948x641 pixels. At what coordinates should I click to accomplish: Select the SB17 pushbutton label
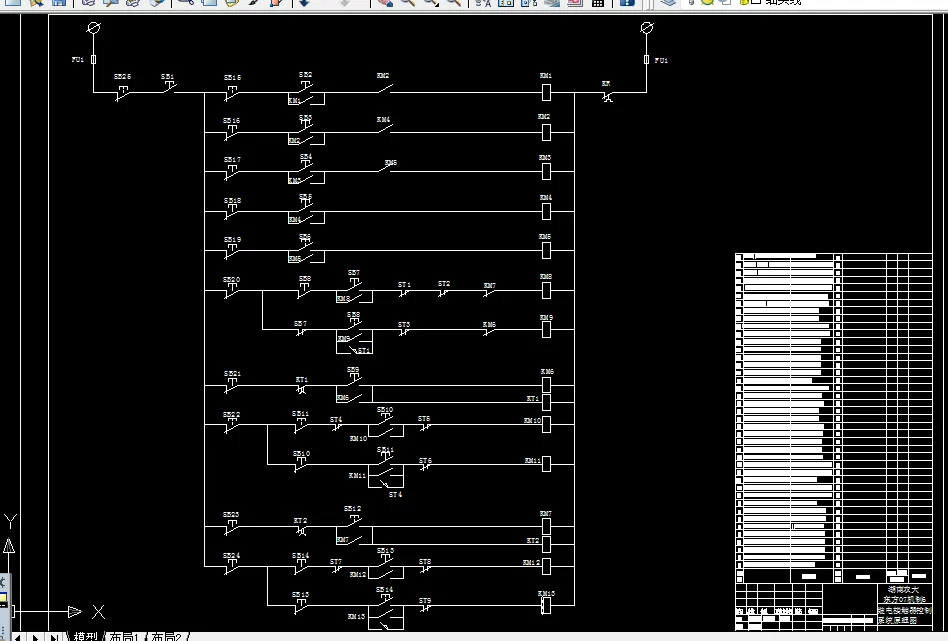tap(232, 160)
